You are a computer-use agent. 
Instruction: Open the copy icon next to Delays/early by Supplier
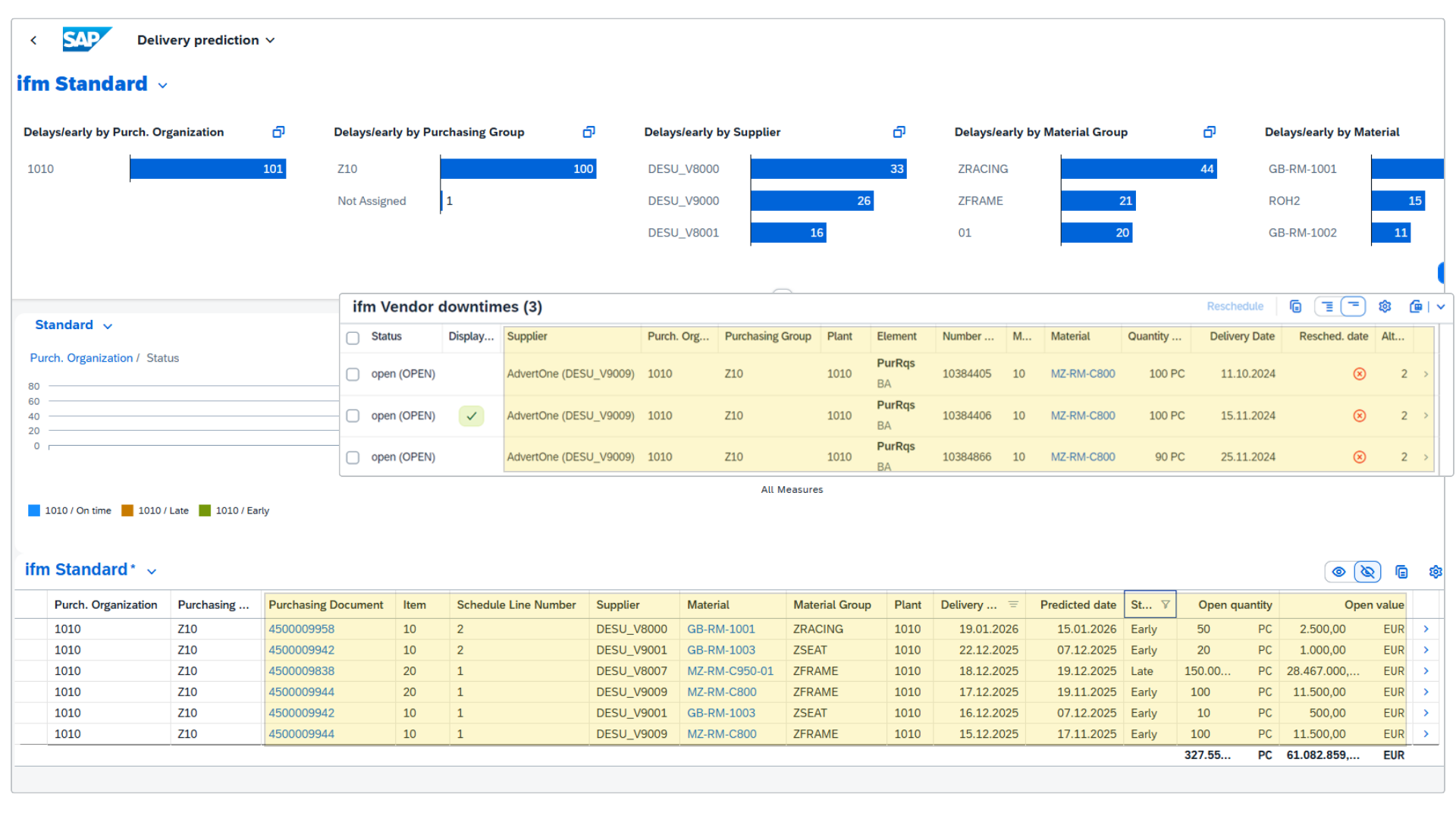pyautogui.click(x=899, y=132)
